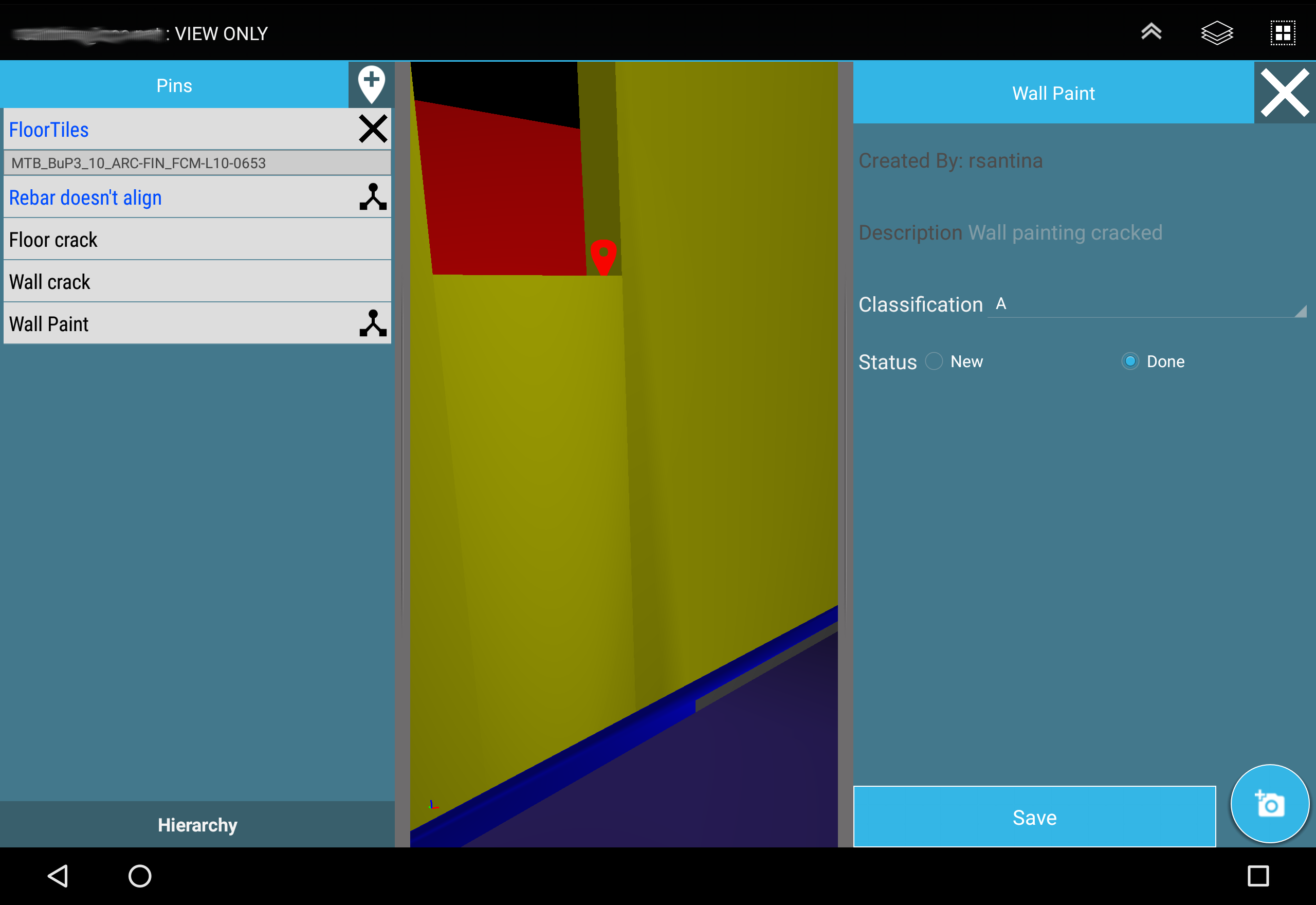1316x905 pixels.
Task: Tap the add pin icon
Action: [371, 85]
